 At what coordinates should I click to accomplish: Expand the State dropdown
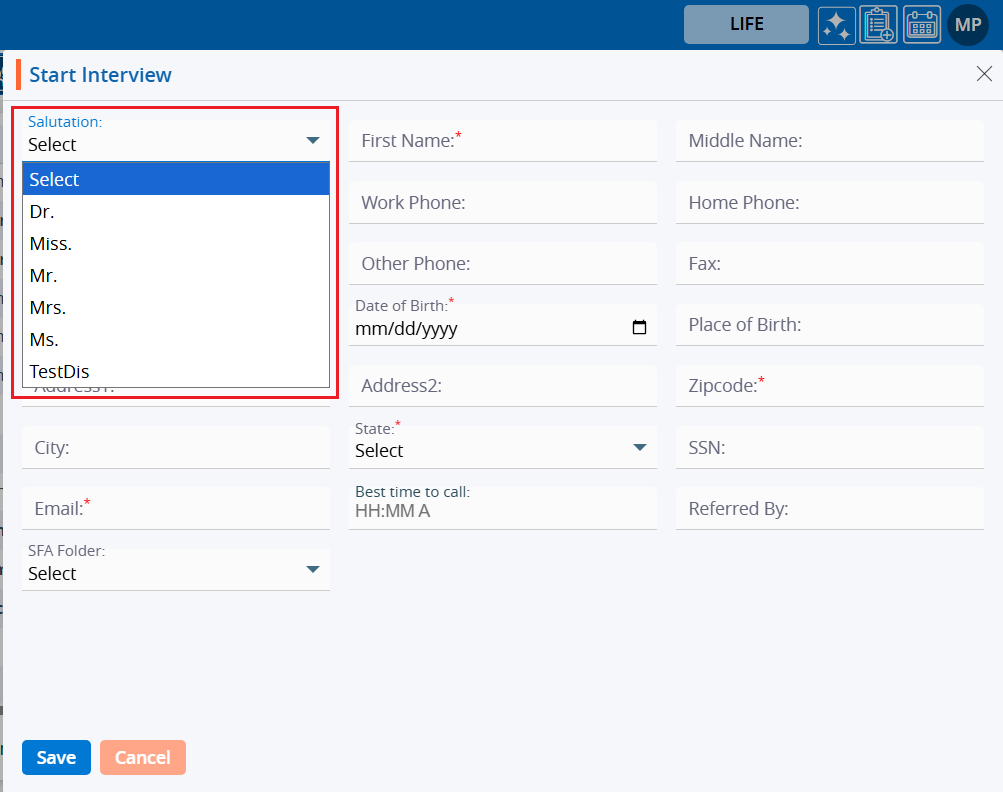(640, 448)
